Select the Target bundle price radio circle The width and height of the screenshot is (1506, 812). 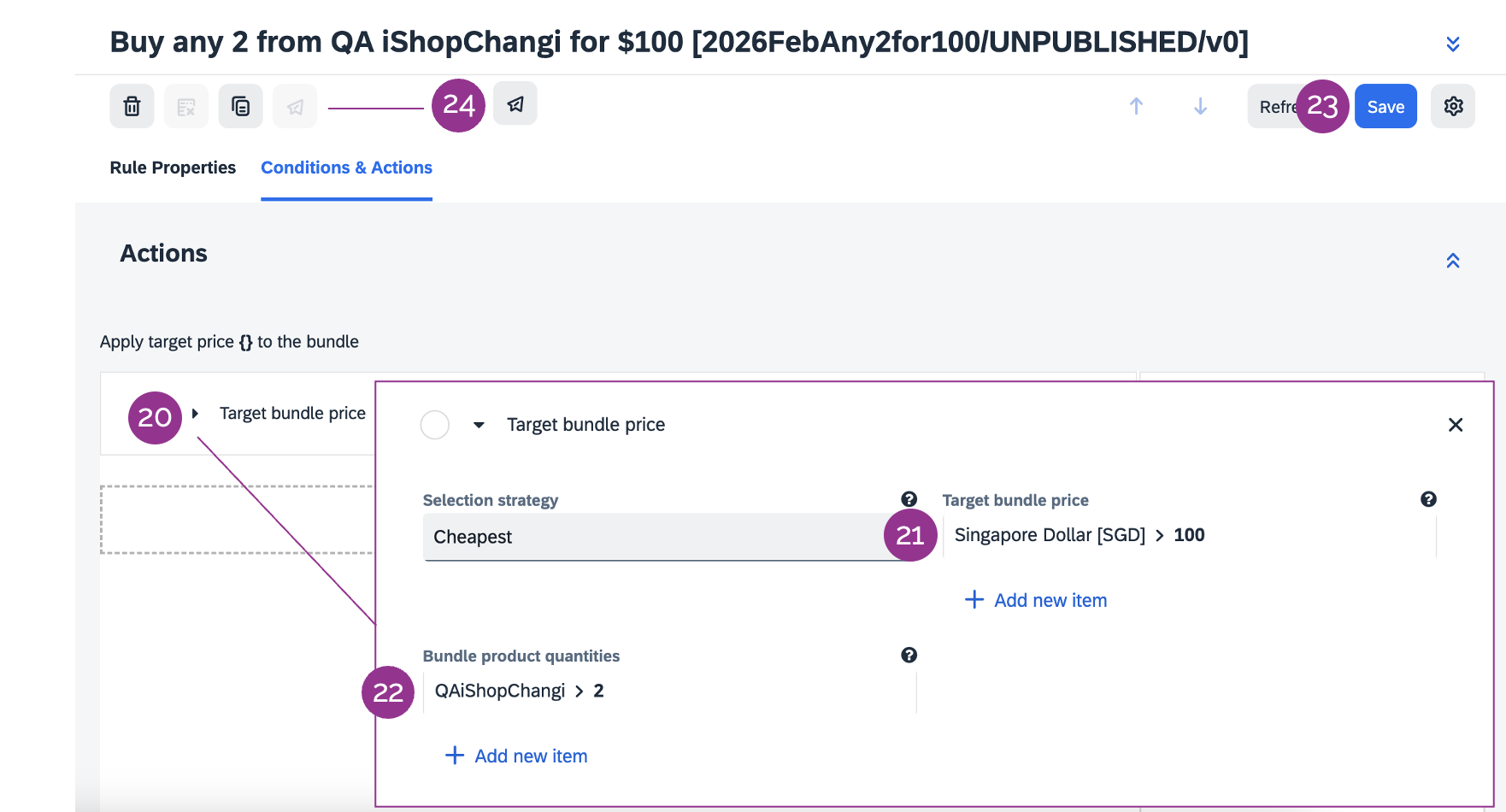coord(435,425)
